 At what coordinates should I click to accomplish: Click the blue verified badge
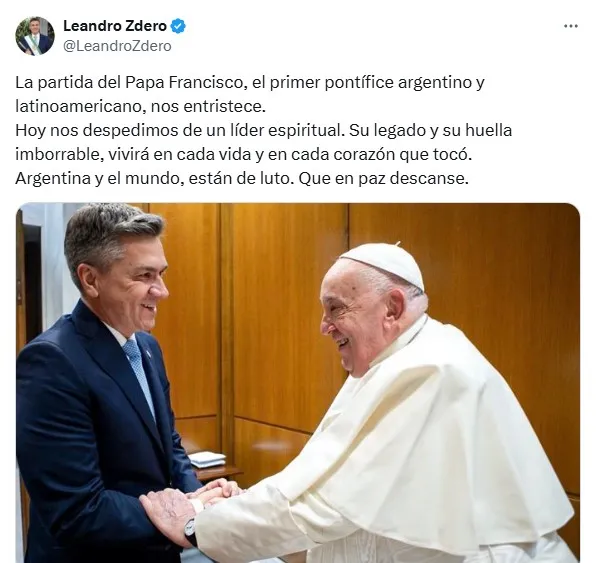tap(178, 26)
